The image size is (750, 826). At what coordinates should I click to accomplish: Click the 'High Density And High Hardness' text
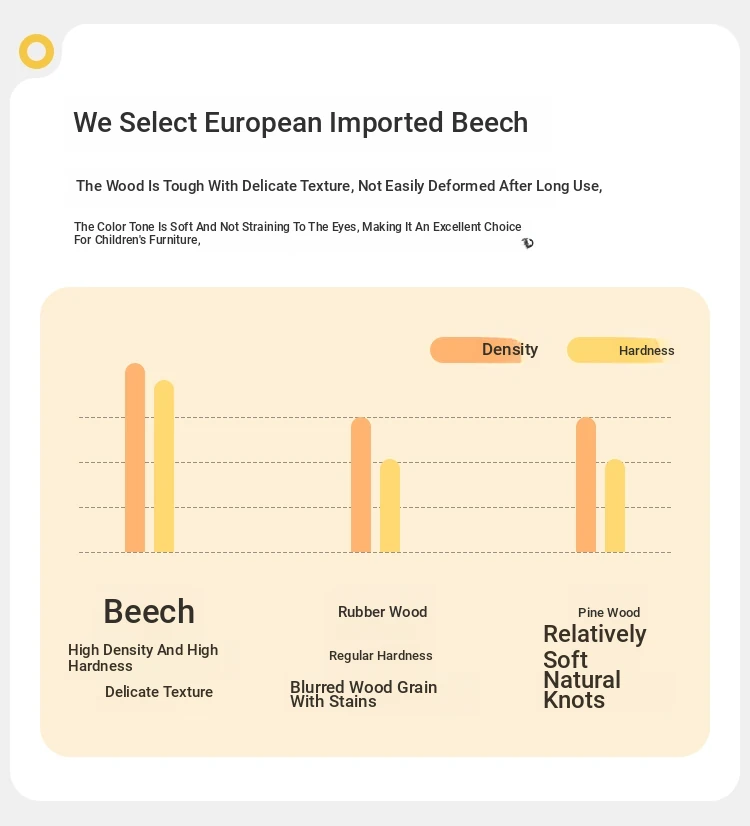click(143, 658)
